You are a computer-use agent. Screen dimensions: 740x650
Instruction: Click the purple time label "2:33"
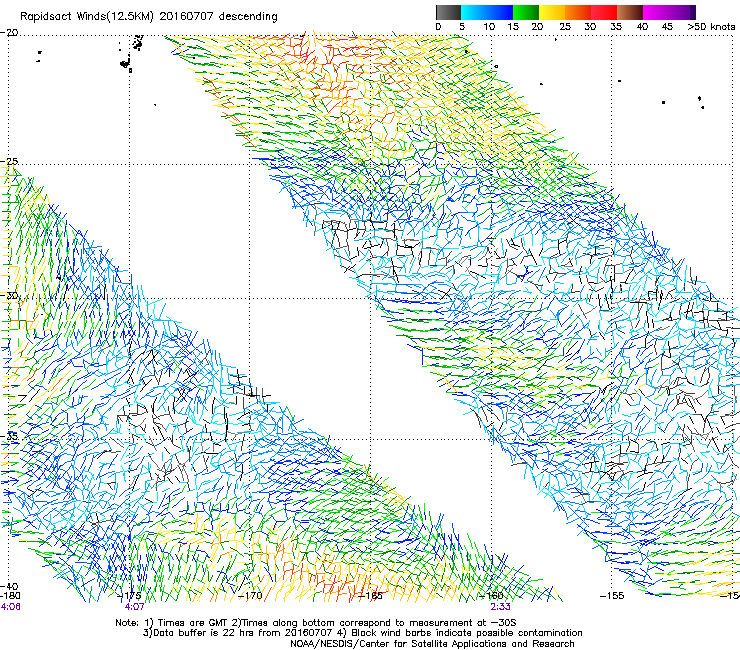[500, 606]
